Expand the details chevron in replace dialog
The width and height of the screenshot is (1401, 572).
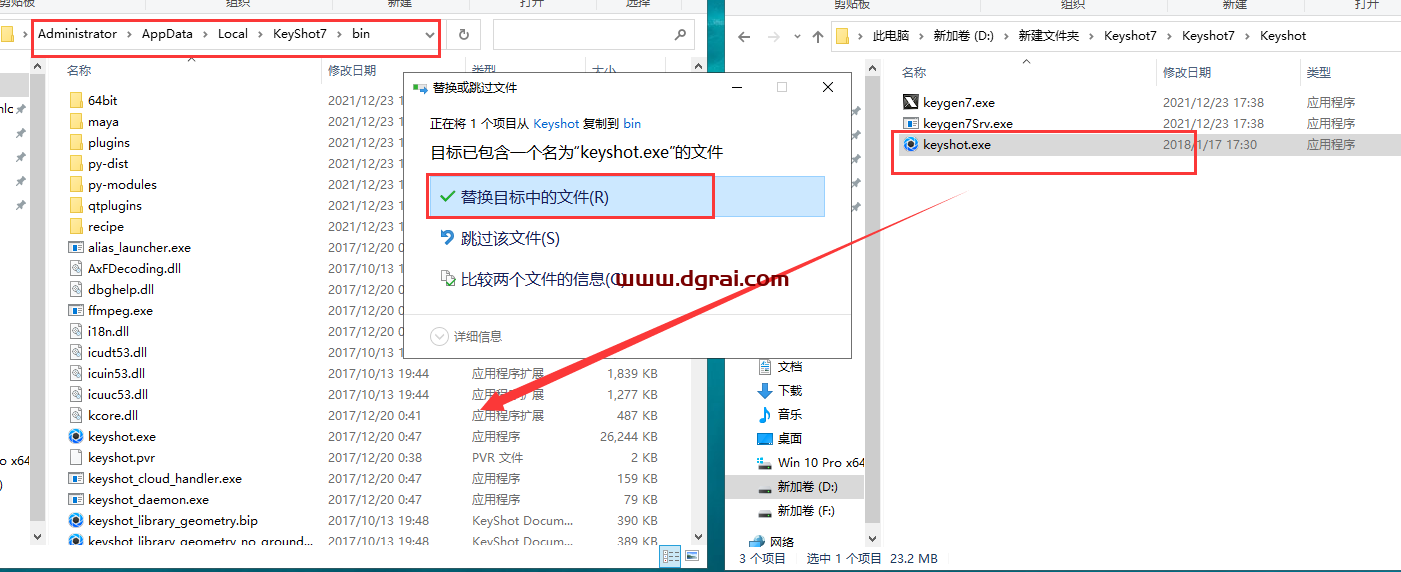point(439,336)
